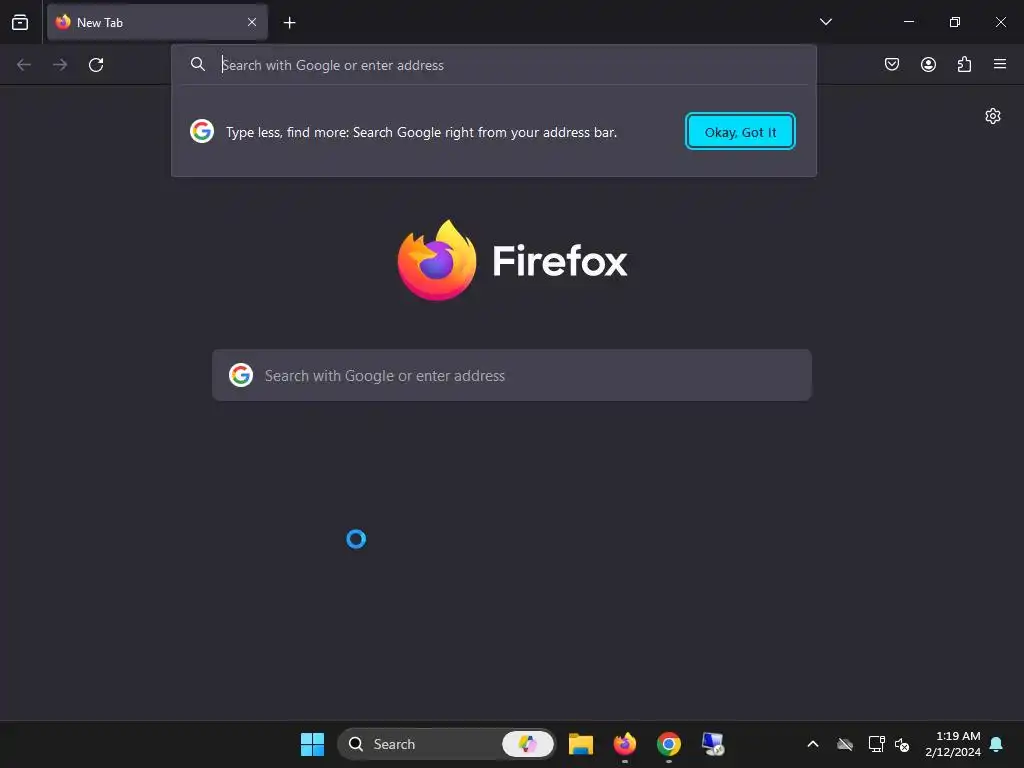Open clock showing 1:19 AM
The width and height of the screenshot is (1024, 768).
click(953, 744)
